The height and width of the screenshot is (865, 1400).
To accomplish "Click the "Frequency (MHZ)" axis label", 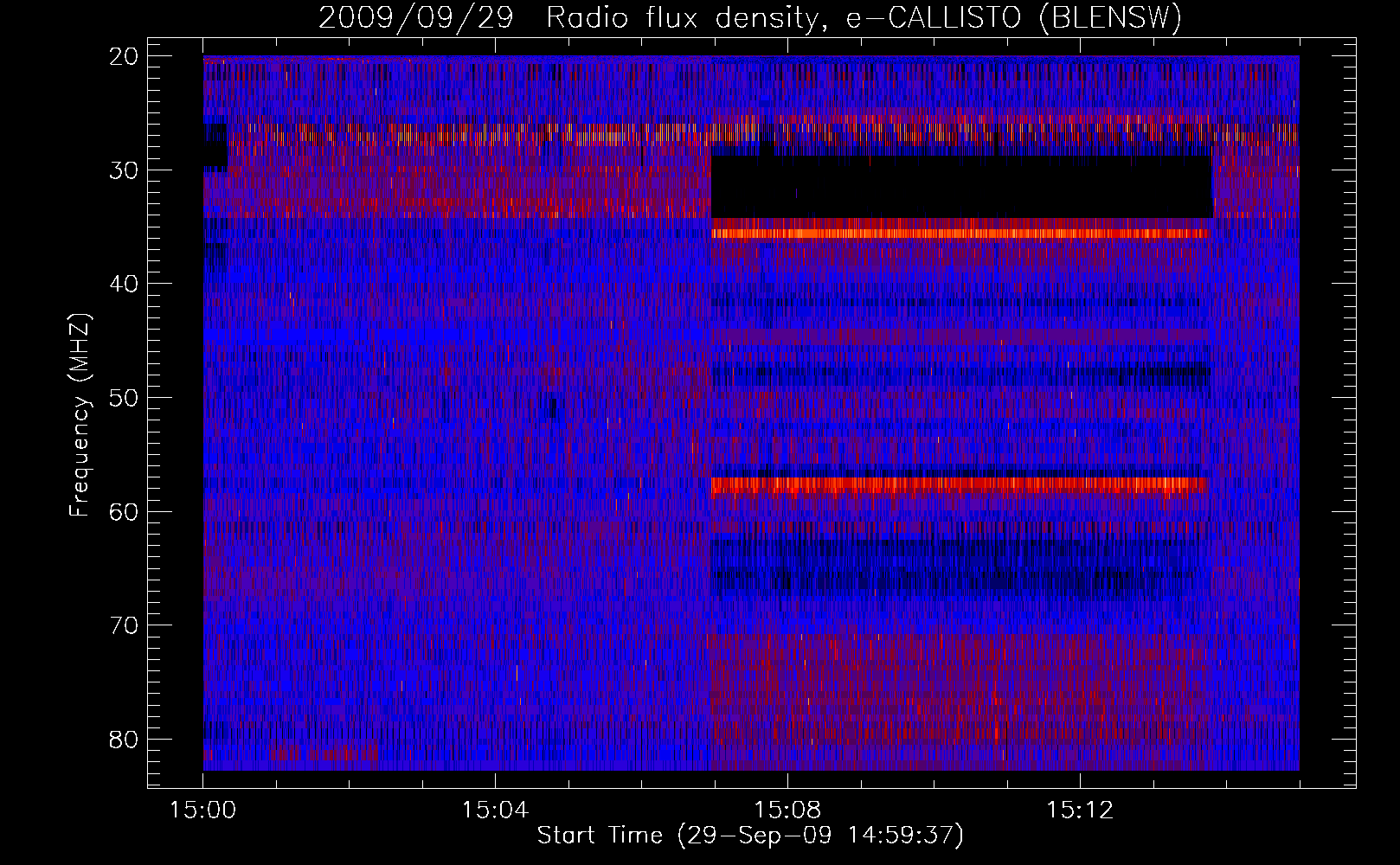I will (x=80, y=414).
